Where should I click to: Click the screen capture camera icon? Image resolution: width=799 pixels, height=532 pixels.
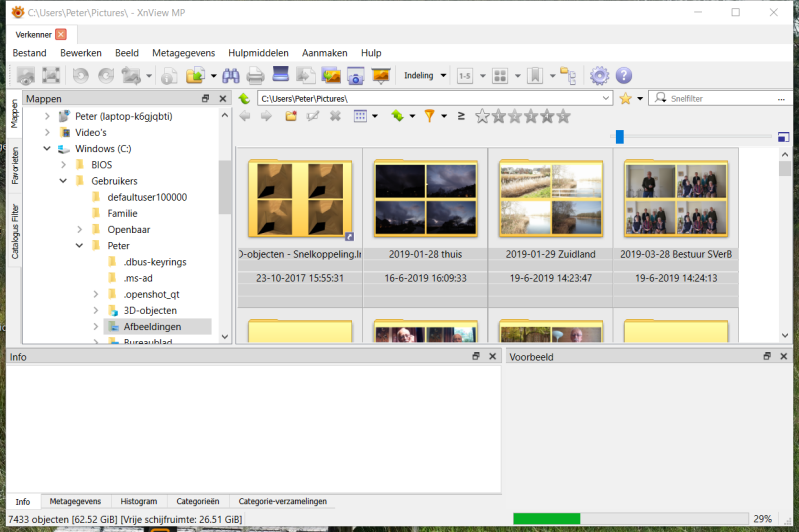pos(355,76)
